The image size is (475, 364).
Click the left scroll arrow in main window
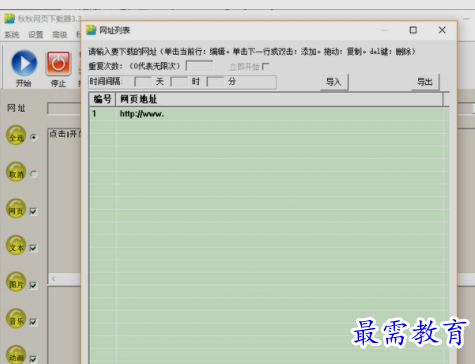click(54, 278)
